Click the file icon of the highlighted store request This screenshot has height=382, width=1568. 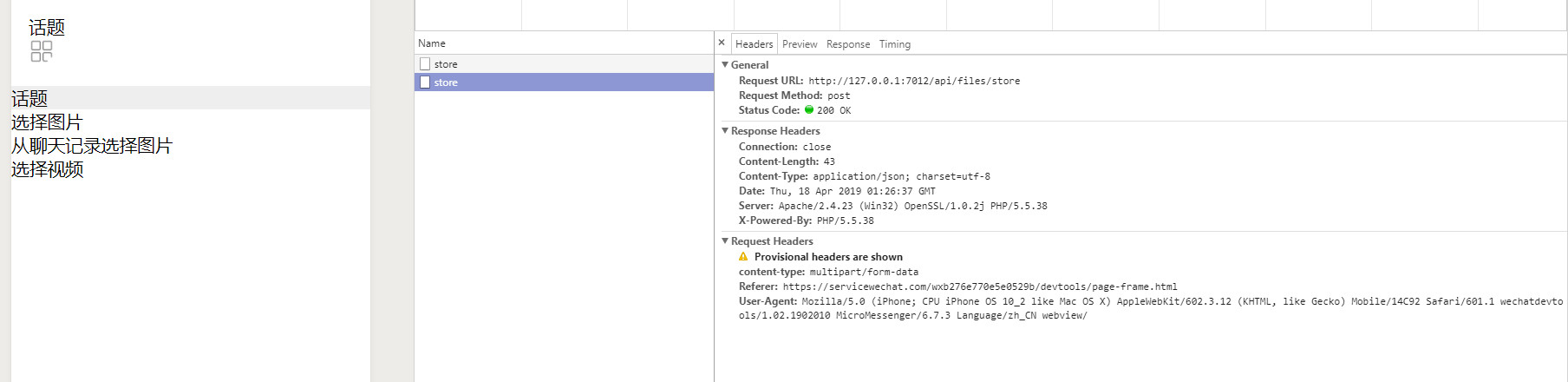point(425,82)
